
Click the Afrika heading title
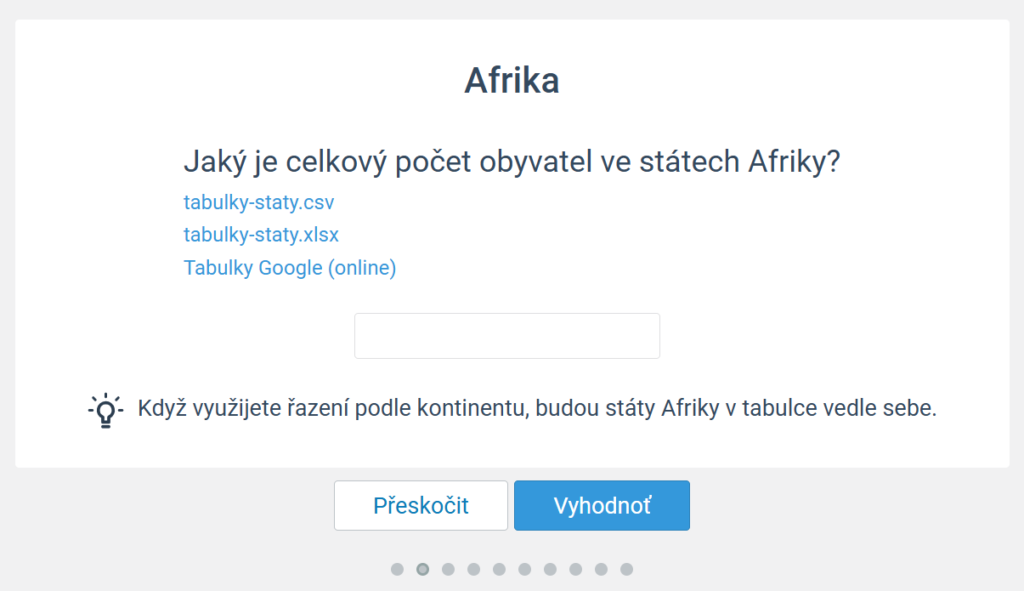coord(512,81)
